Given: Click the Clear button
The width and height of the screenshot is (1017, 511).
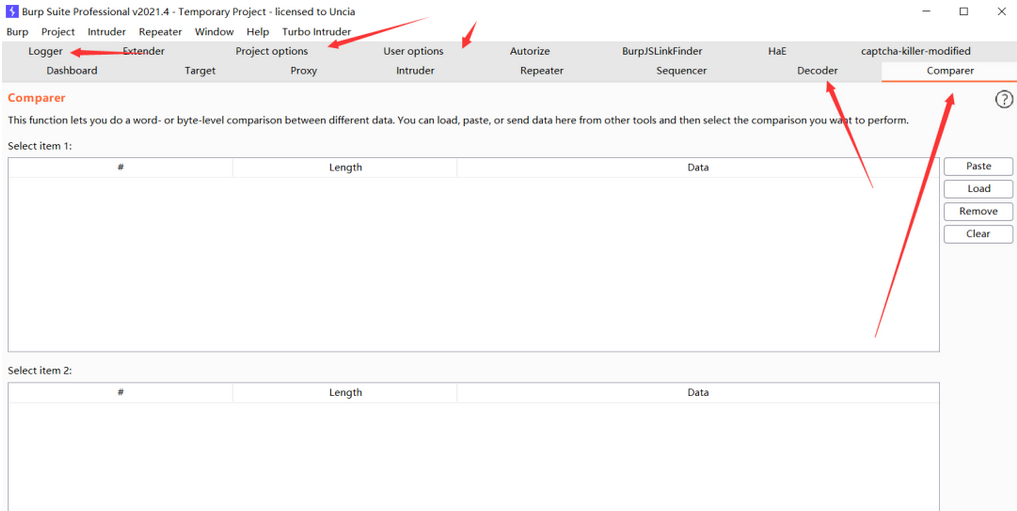Looking at the screenshot, I should tap(978, 234).
